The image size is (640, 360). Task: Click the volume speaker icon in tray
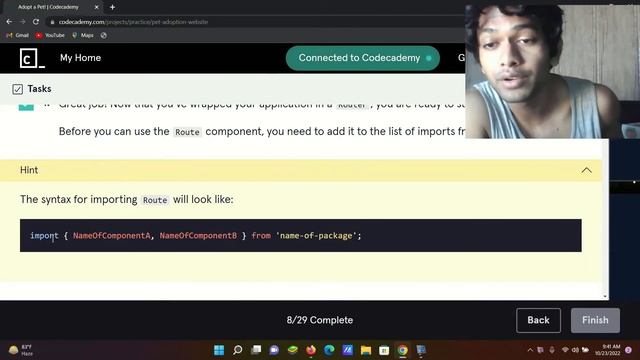(575, 350)
